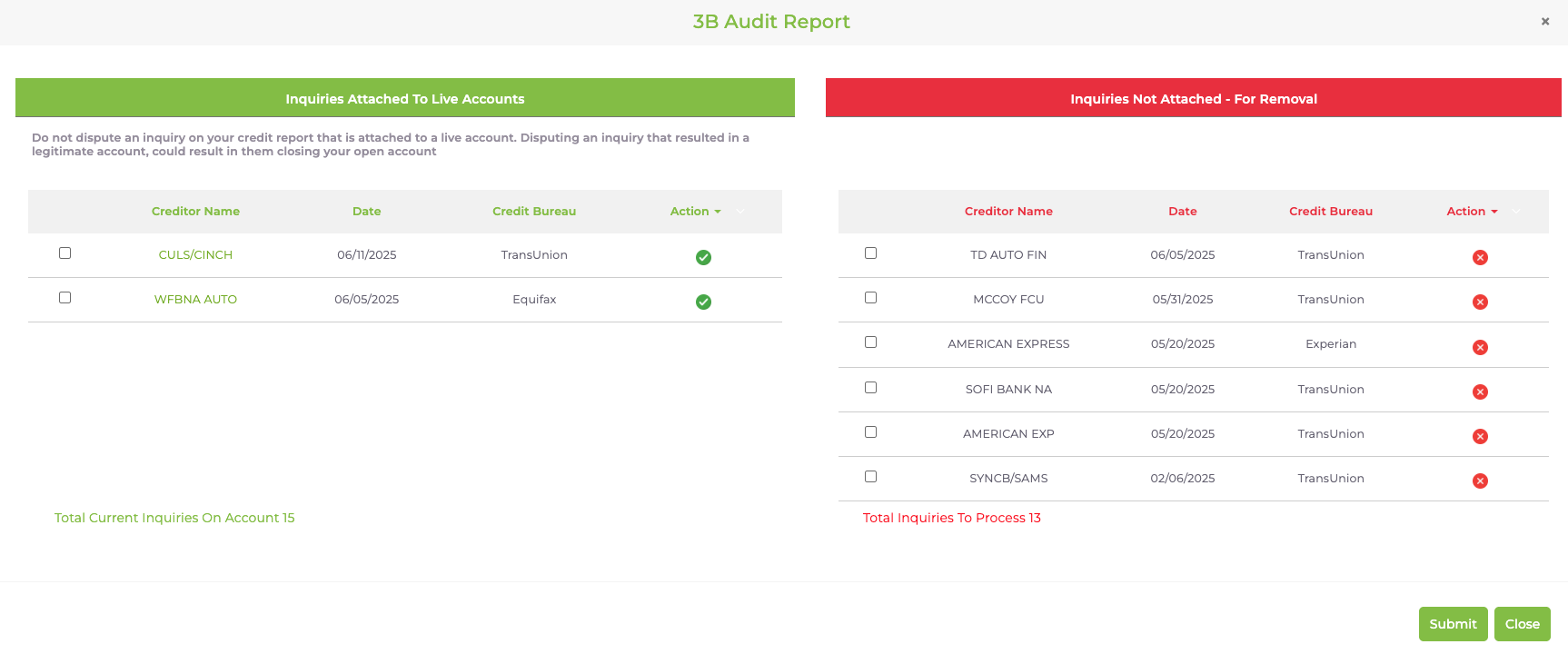This screenshot has height=664, width=1568.
Task: Click green Creditor Name column header
Action: [x=195, y=211]
